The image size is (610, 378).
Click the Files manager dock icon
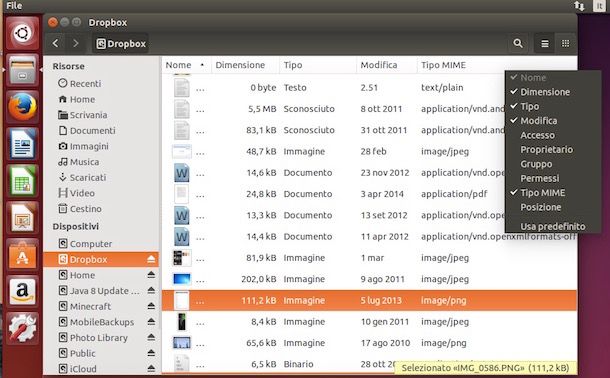[22, 70]
